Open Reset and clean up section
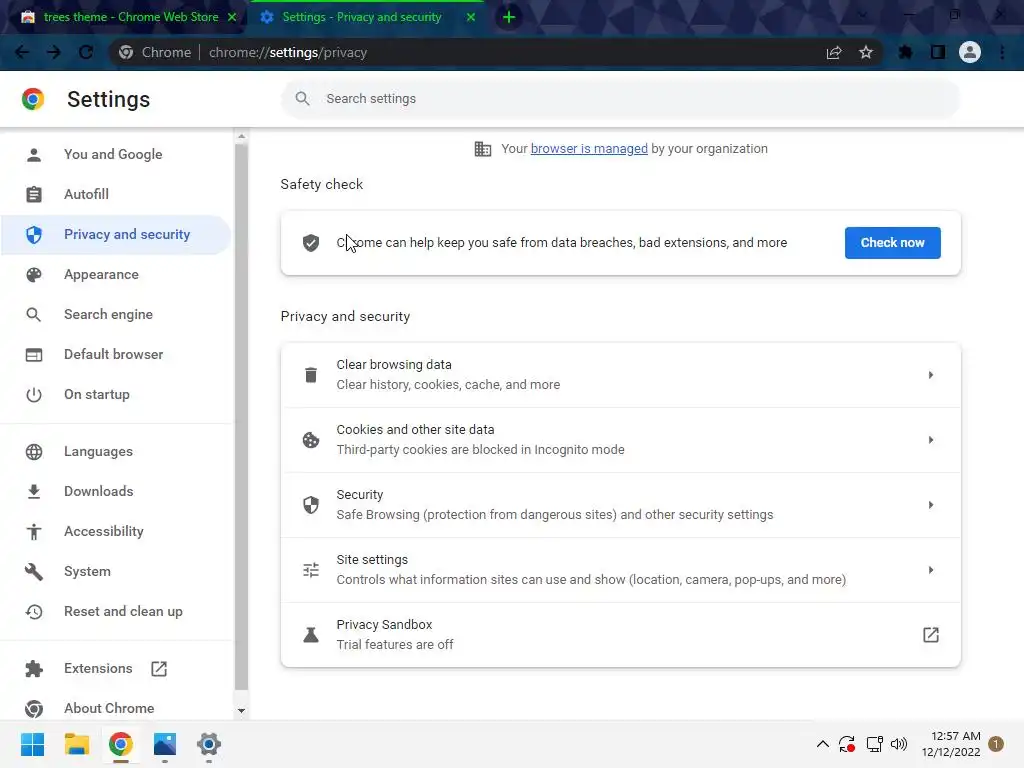1024x768 pixels. point(115,611)
